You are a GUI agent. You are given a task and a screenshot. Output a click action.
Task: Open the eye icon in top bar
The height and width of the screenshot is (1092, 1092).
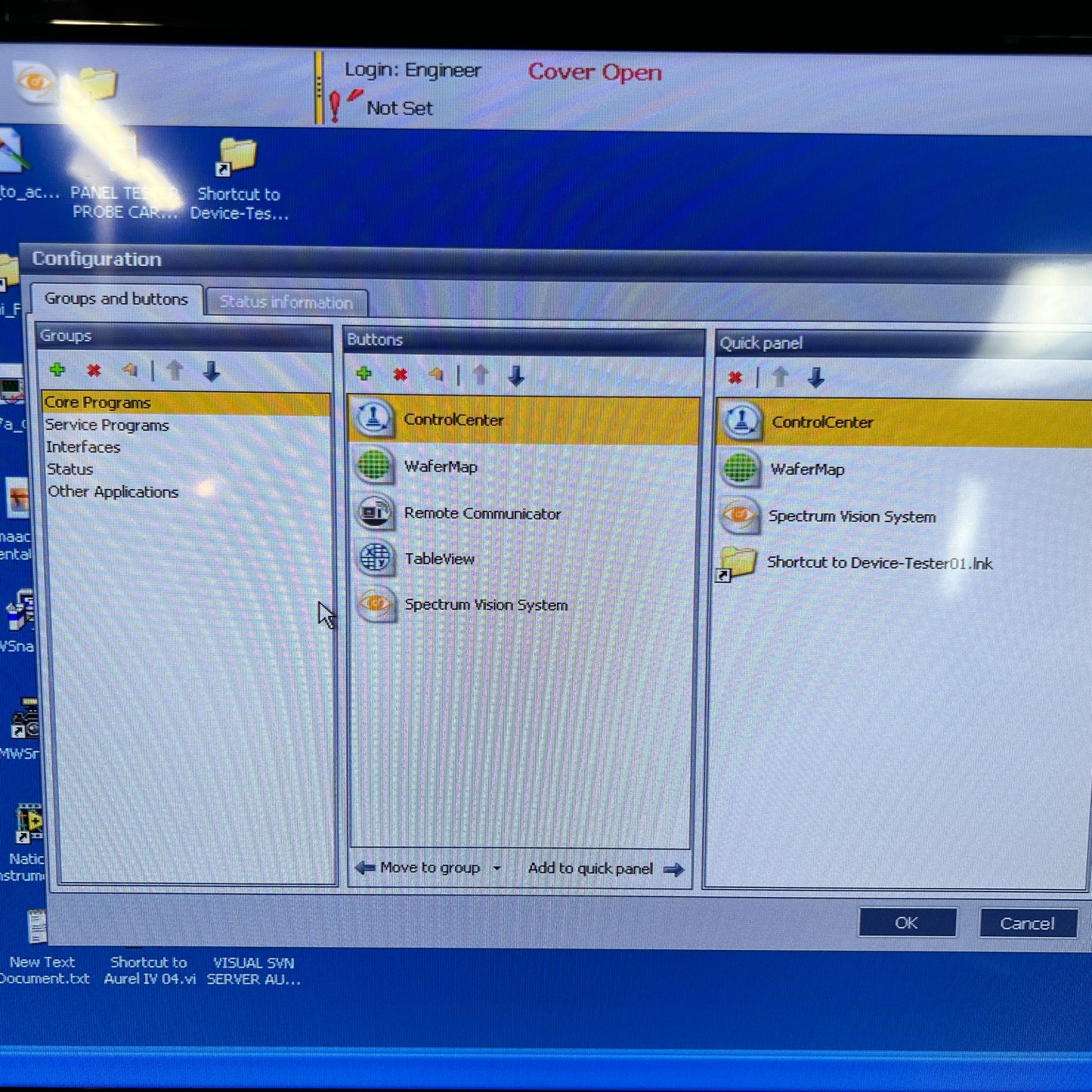point(34,81)
